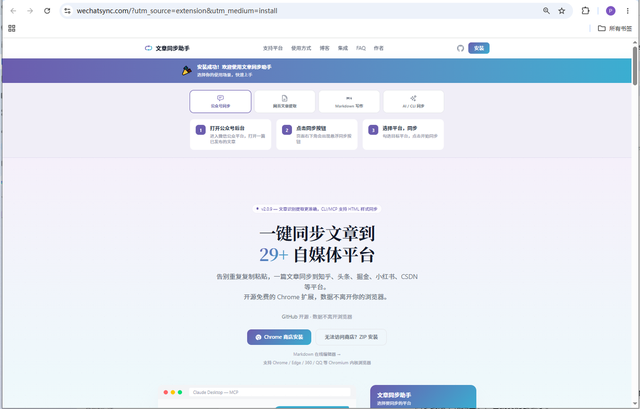640x409 pixels.
Task: Open 使用方式 in the site nav
Action: (301, 48)
